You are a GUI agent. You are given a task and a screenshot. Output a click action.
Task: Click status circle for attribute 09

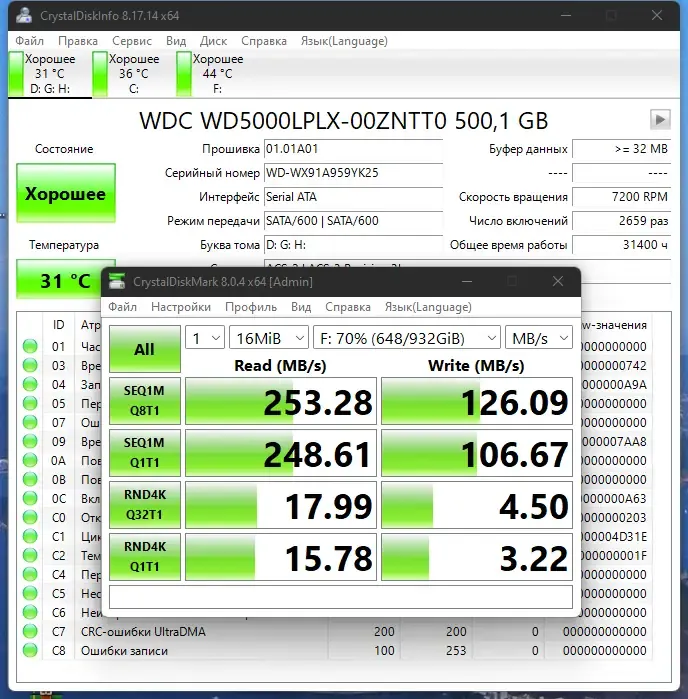(x=30, y=441)
